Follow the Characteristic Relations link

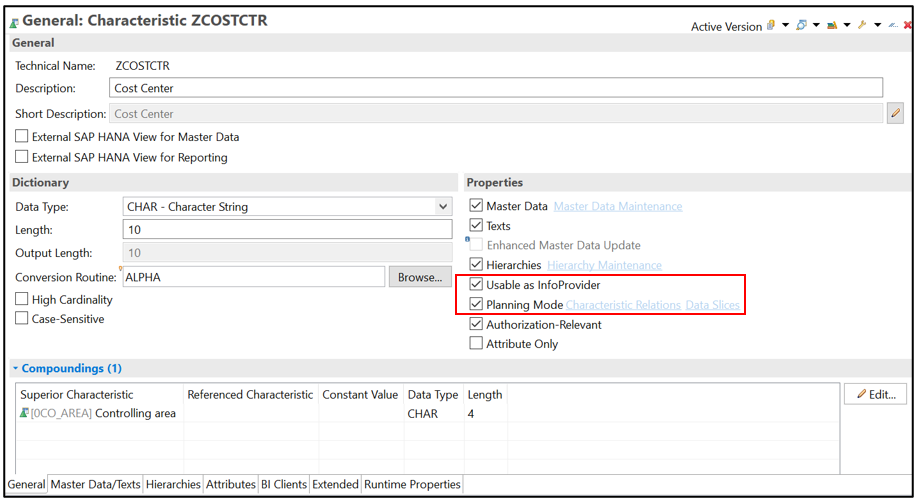point(623,305)
